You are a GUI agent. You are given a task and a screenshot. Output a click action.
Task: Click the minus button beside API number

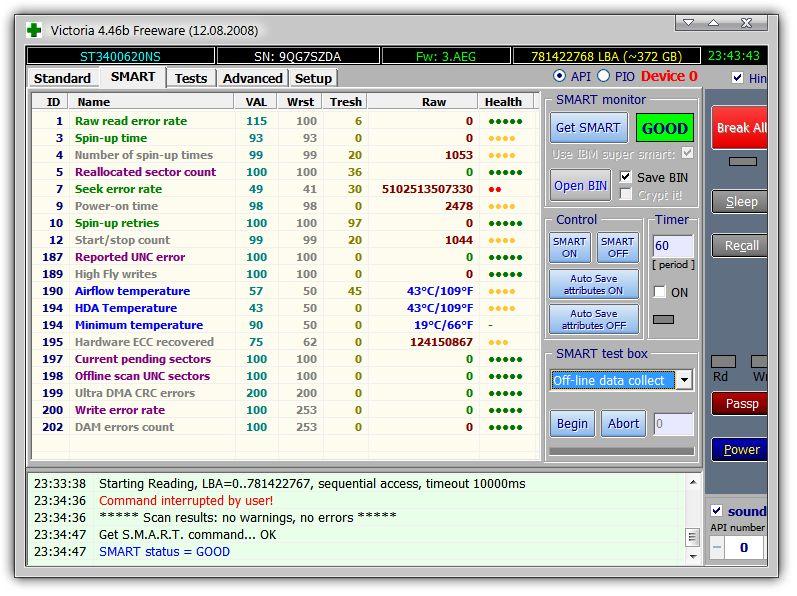point(717,547)
